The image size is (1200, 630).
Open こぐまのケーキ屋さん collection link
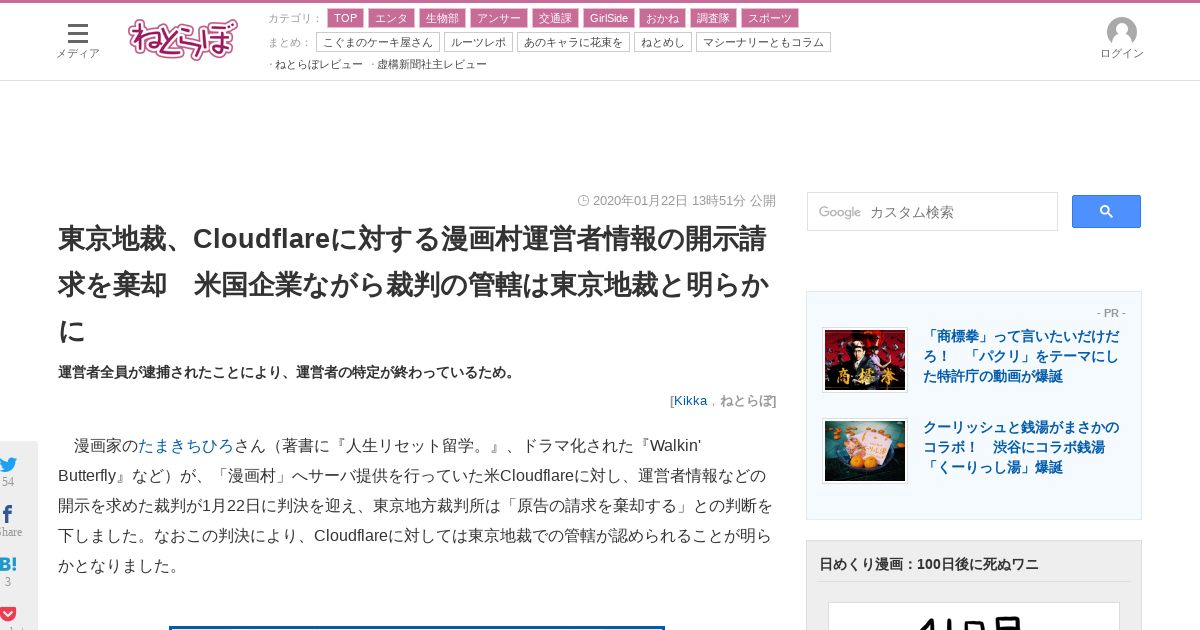[378, 42]
